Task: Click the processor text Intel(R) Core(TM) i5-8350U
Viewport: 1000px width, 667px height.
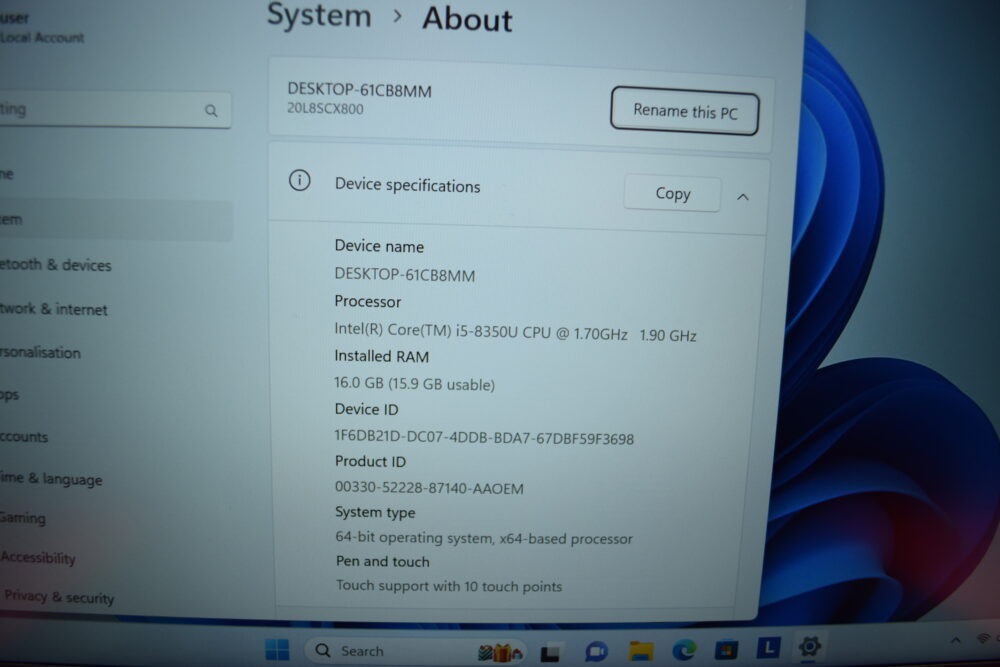Action: [x=425, y=330]
